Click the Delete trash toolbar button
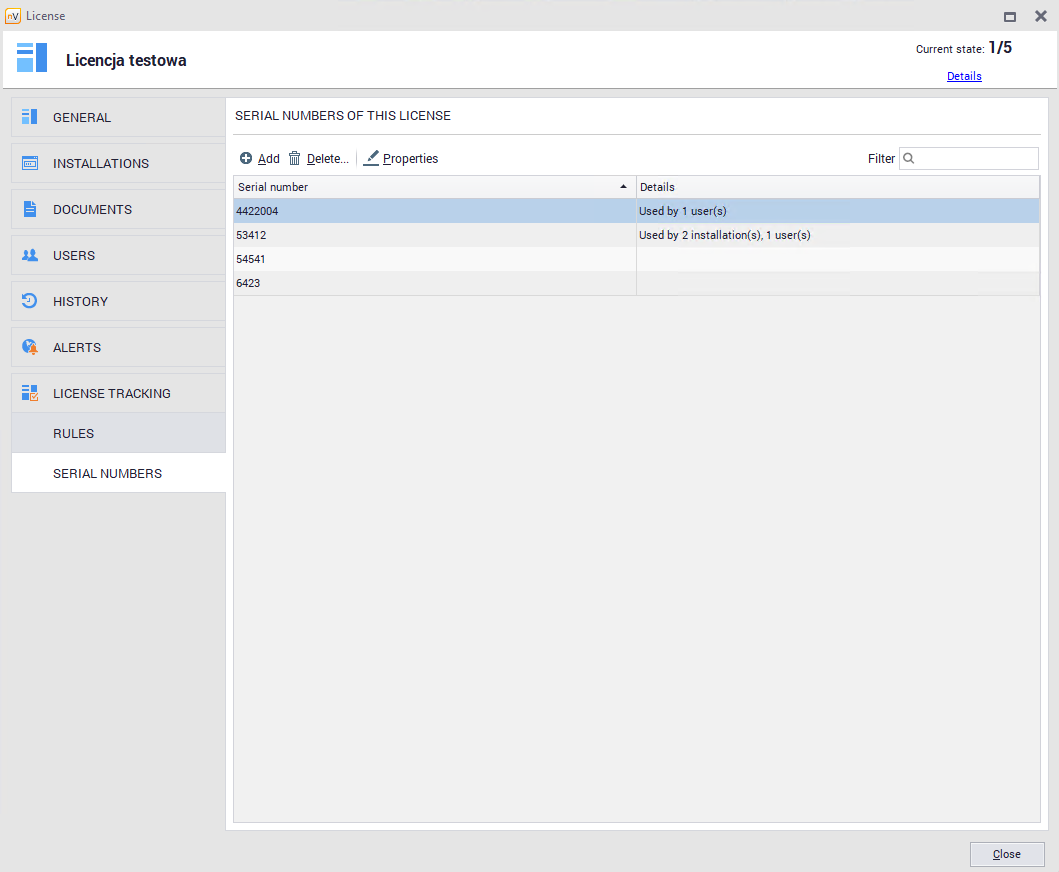 (319, 158)
